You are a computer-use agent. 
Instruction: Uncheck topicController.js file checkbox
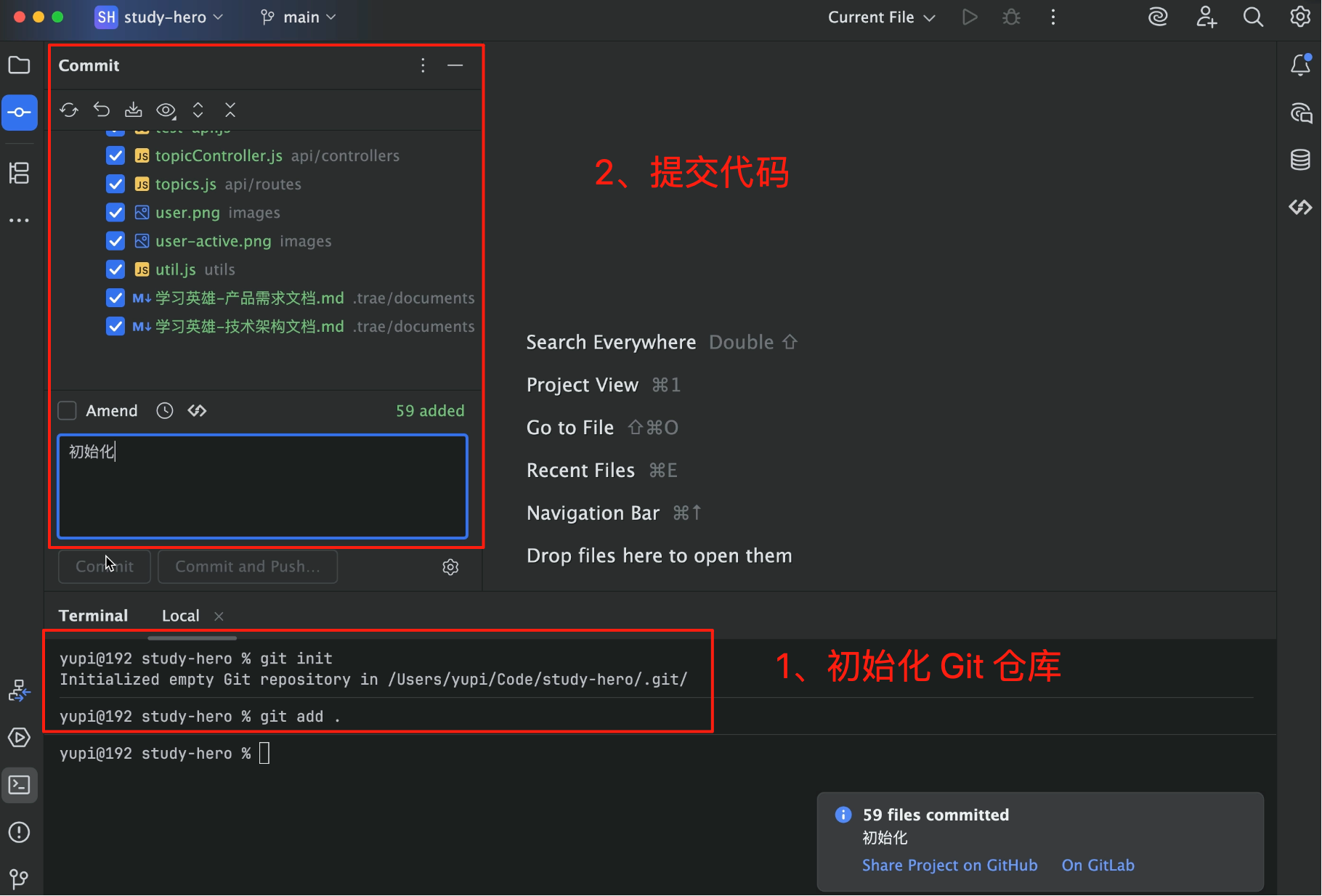[x=115, y=155]
